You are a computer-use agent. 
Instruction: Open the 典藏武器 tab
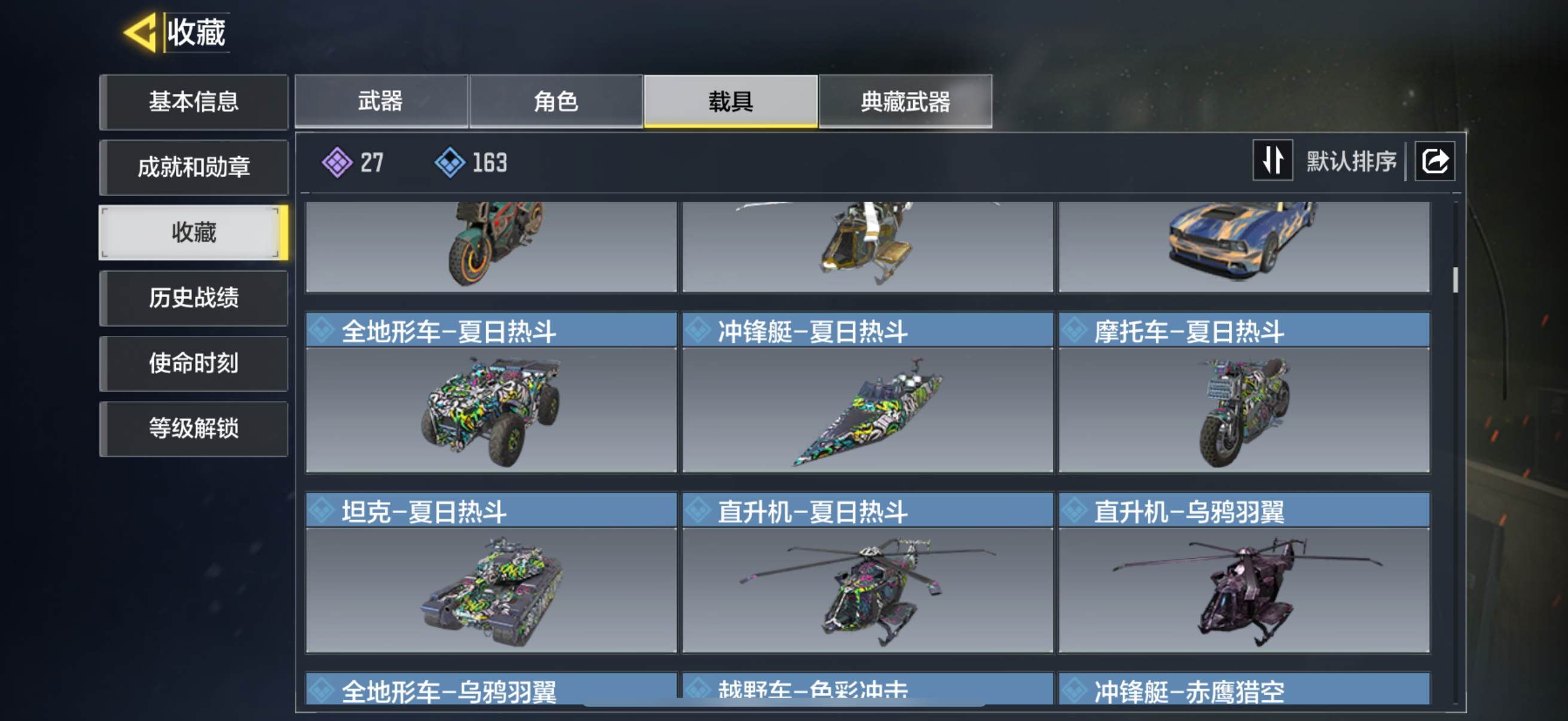tap(905, 101)
